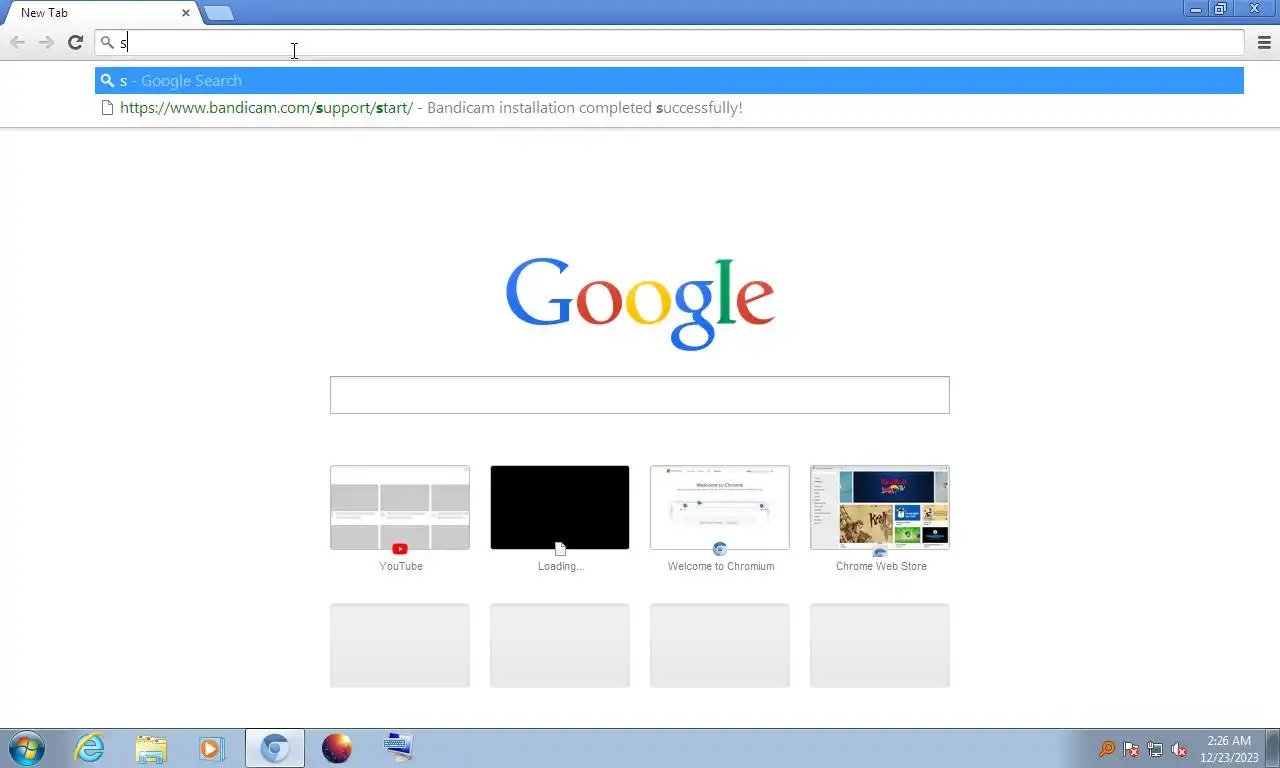
Task: Open the YouTube thumbnail tile
Action: pos(400,507)
